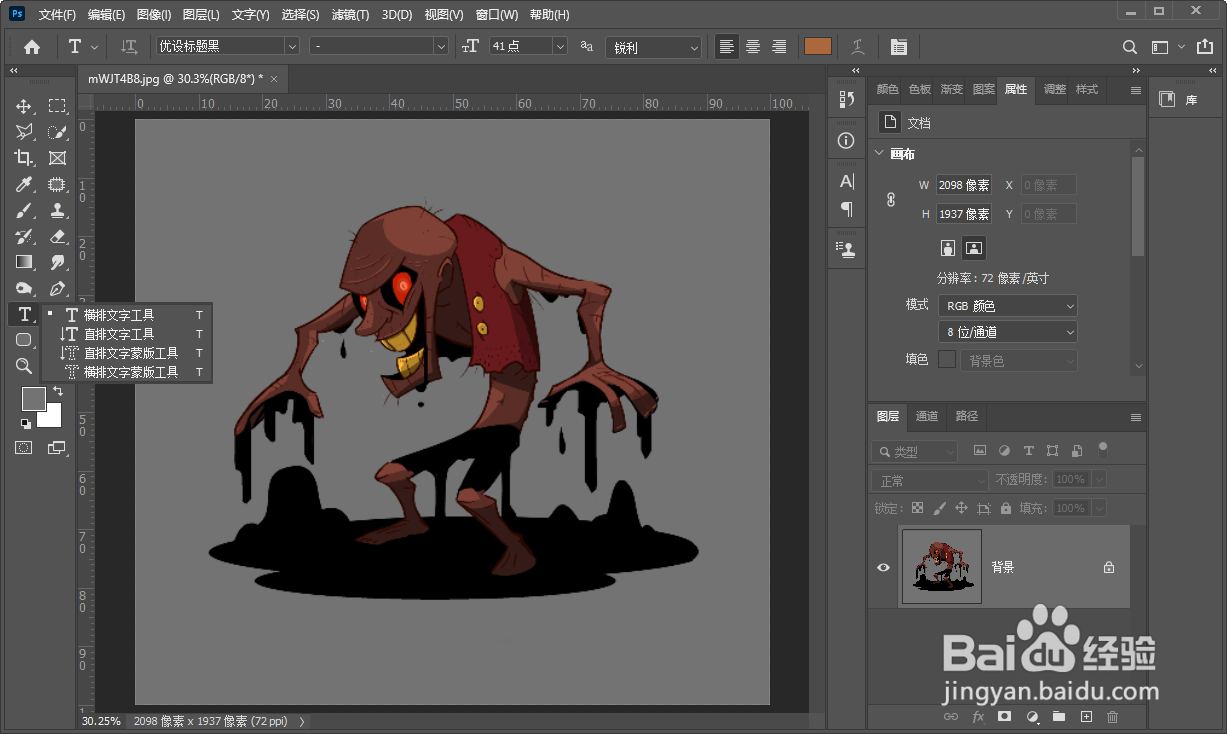Set canvas to landscape orientation
This screenshot has width=1227, height=734.
[974, 247]
